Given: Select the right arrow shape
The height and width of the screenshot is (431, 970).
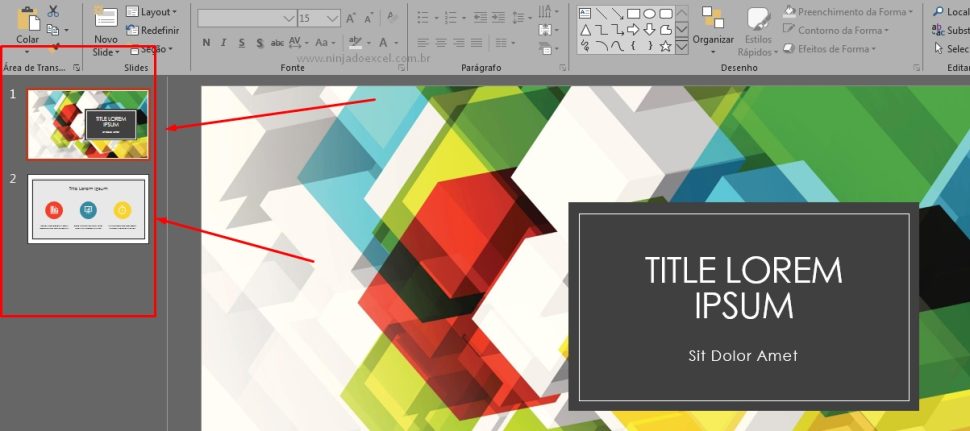Looking at the screenshot, I should (x=633, y=29).
